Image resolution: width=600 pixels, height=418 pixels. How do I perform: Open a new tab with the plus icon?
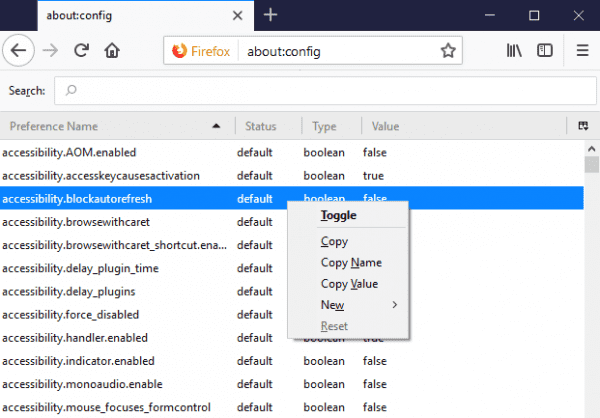pyautogui.click(x=270, y=15)
